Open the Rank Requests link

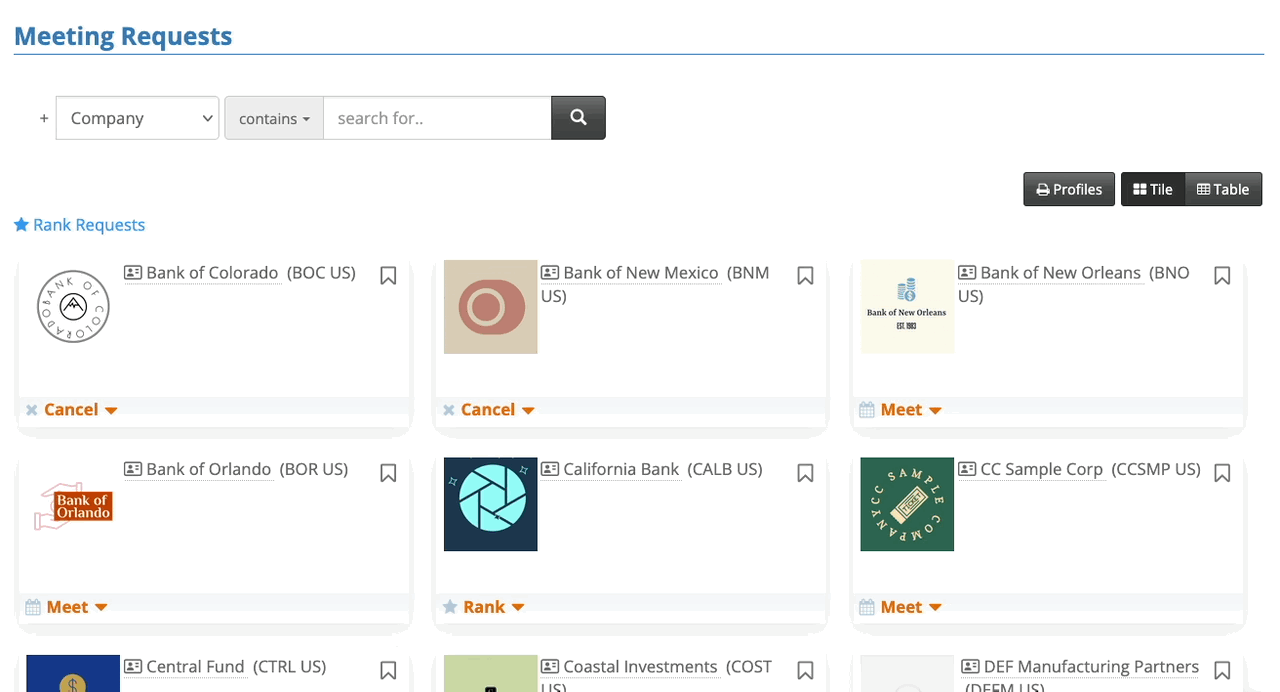coord(89,225)
